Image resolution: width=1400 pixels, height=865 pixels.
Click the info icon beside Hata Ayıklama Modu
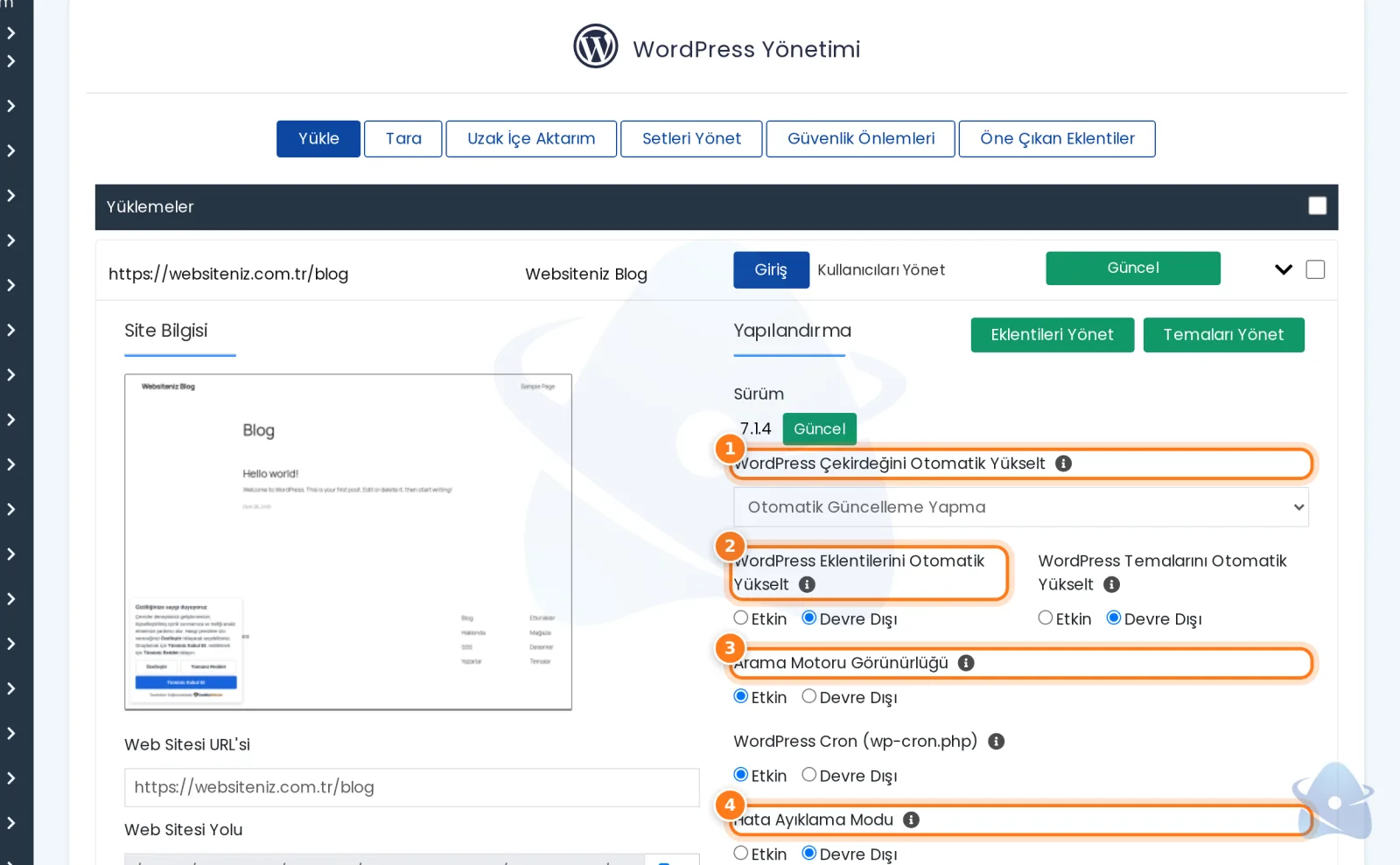911,820
